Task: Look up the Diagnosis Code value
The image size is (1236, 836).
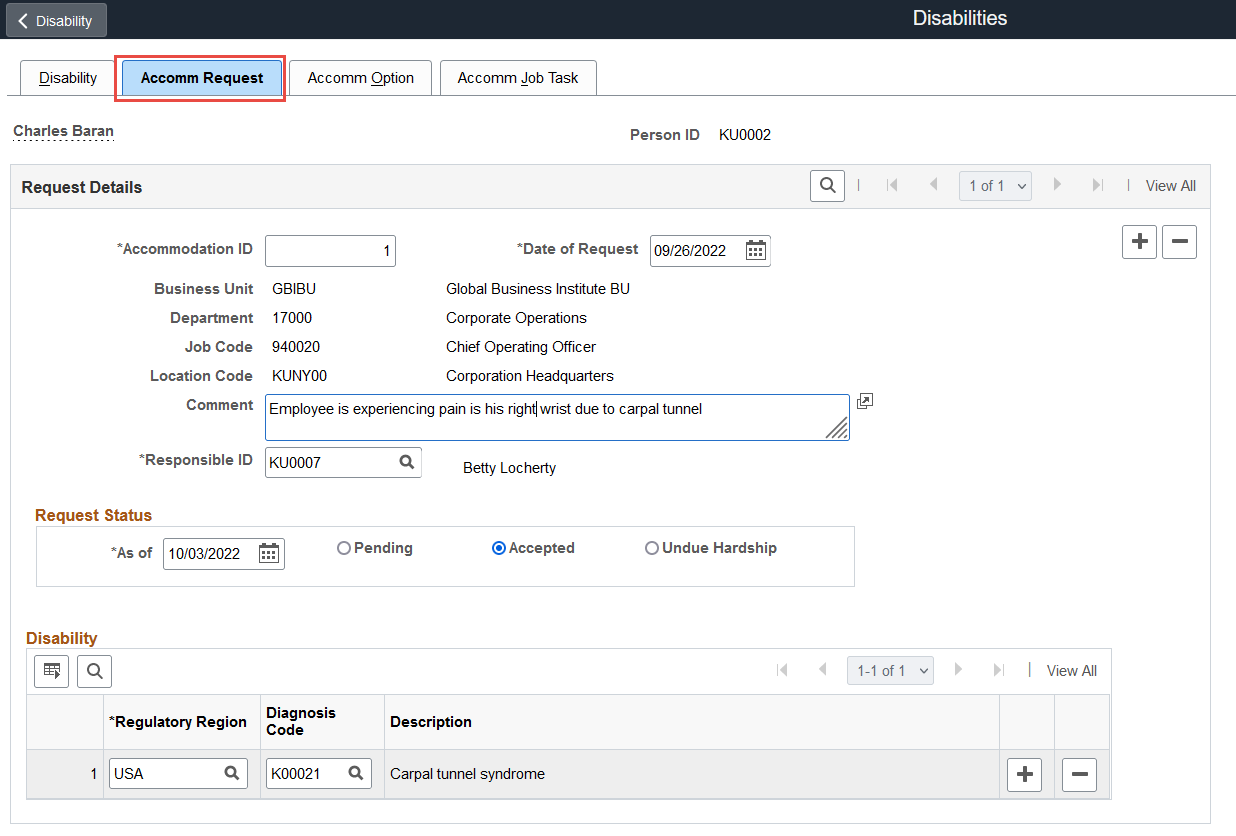Action: (355, 773)
